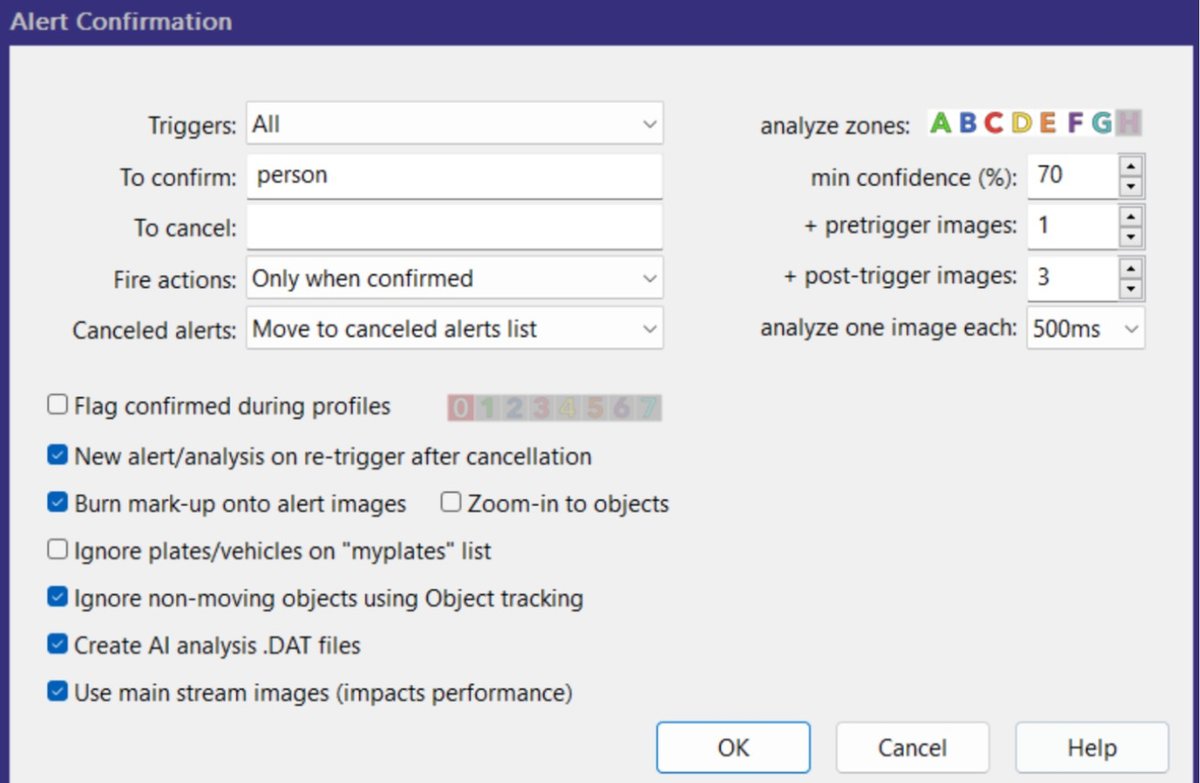This screenshot has width=1200, height=783.
Task: Increase post-trigger images with up arrow
Action: pyautogui.click(x=1131, y=267)
